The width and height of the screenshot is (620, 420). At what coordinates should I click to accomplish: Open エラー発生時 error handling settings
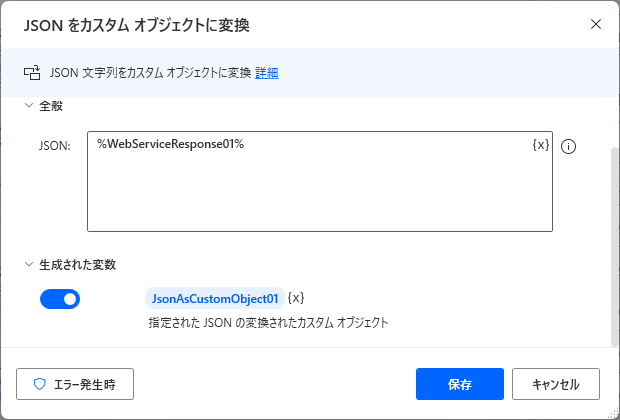pyautogui.click(x=75, y=384)
